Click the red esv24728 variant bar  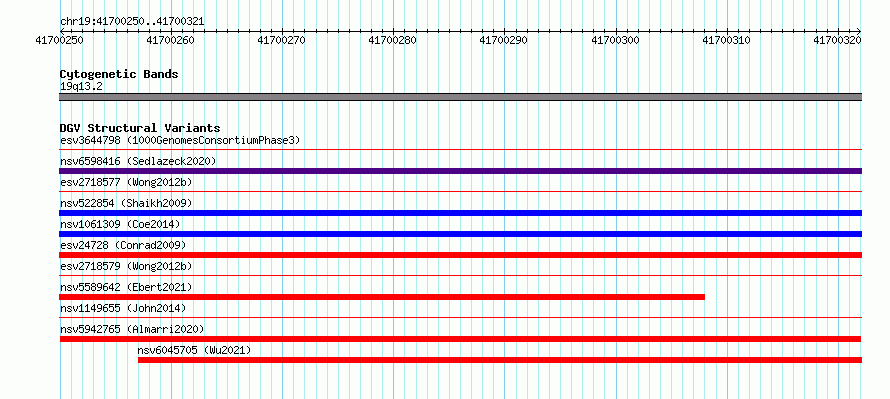coord(460,255)
